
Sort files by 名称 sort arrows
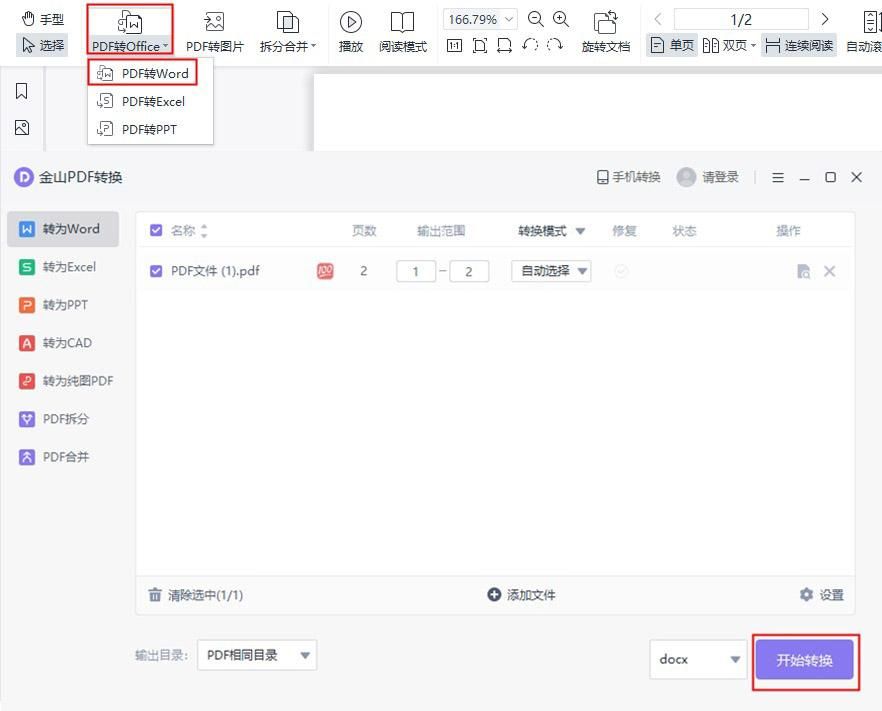tap(204, 231)
